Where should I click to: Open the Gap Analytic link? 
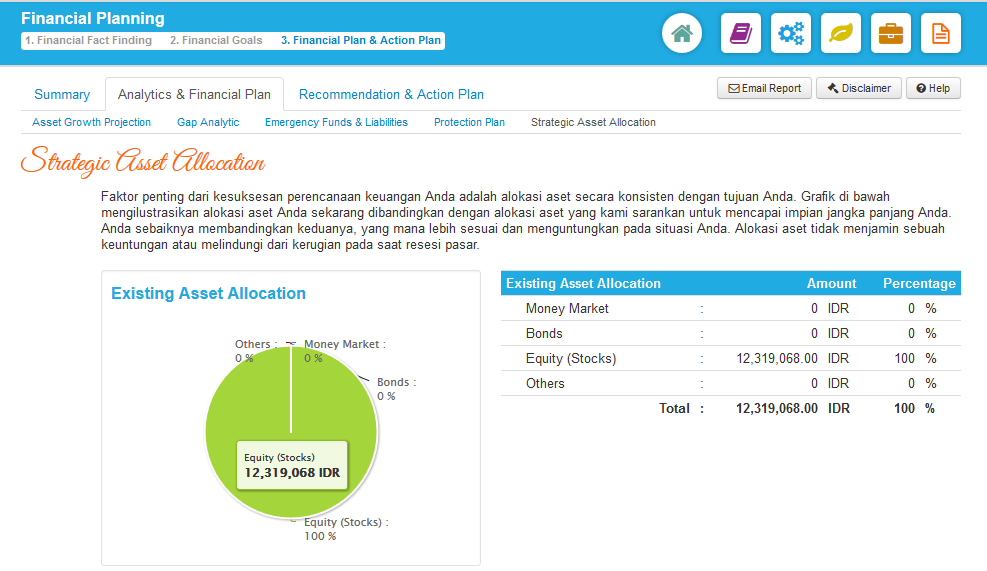(x=208, y=122)
